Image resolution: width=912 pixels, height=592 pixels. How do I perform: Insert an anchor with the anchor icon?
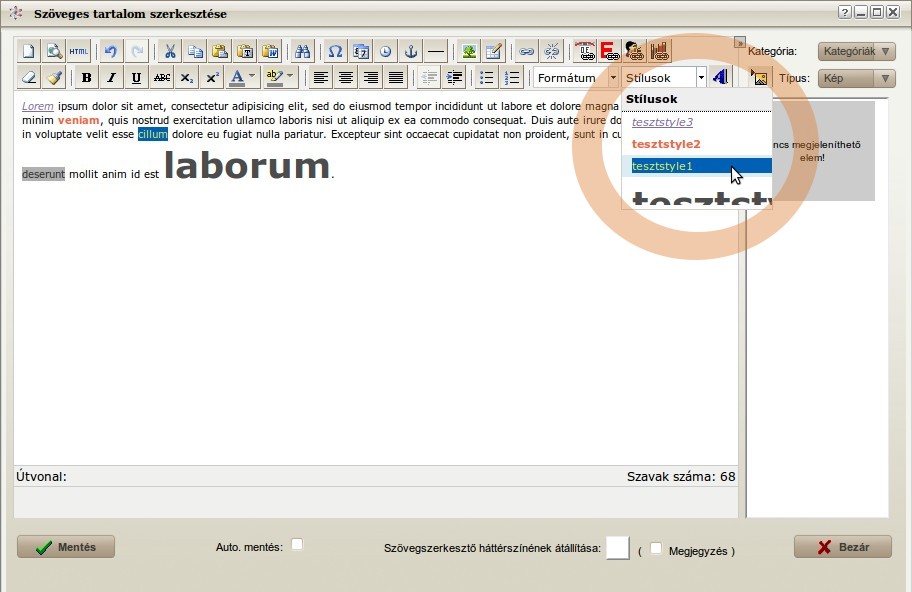(x=410, y=51)
